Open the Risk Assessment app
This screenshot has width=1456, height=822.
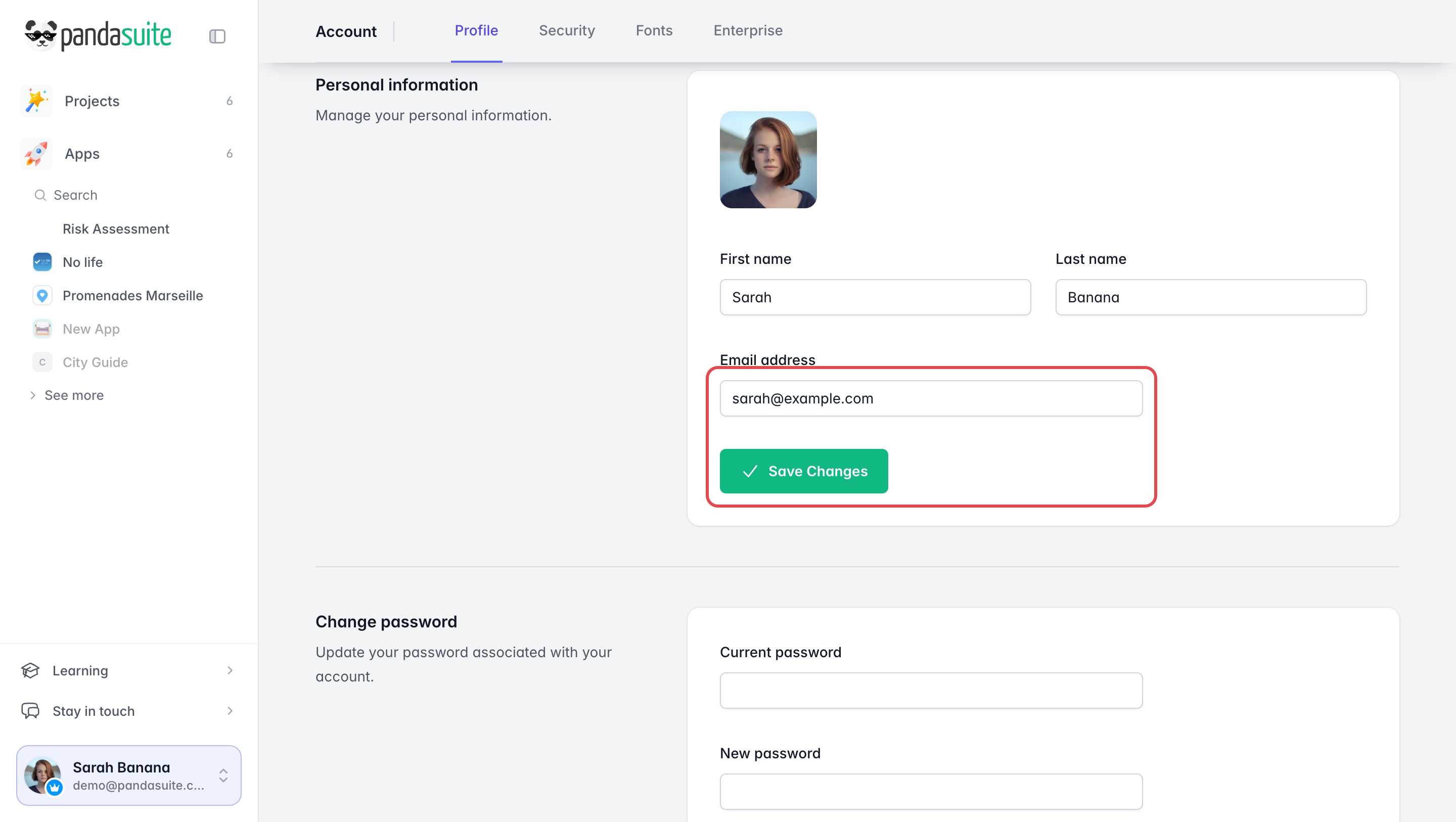click(x=116, y=229)
